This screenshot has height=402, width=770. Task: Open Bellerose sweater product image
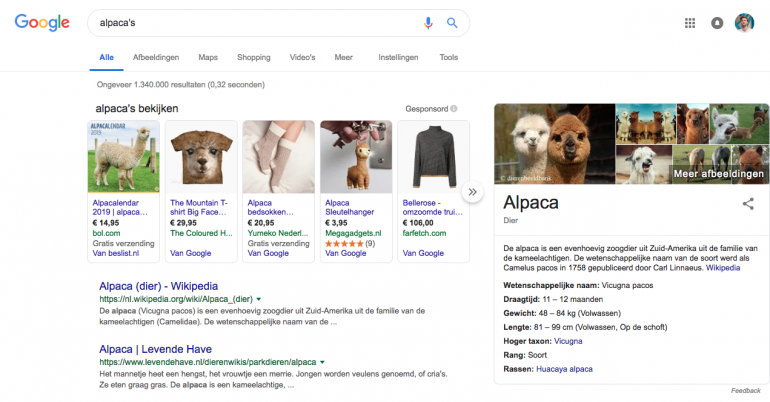(434, 157)
